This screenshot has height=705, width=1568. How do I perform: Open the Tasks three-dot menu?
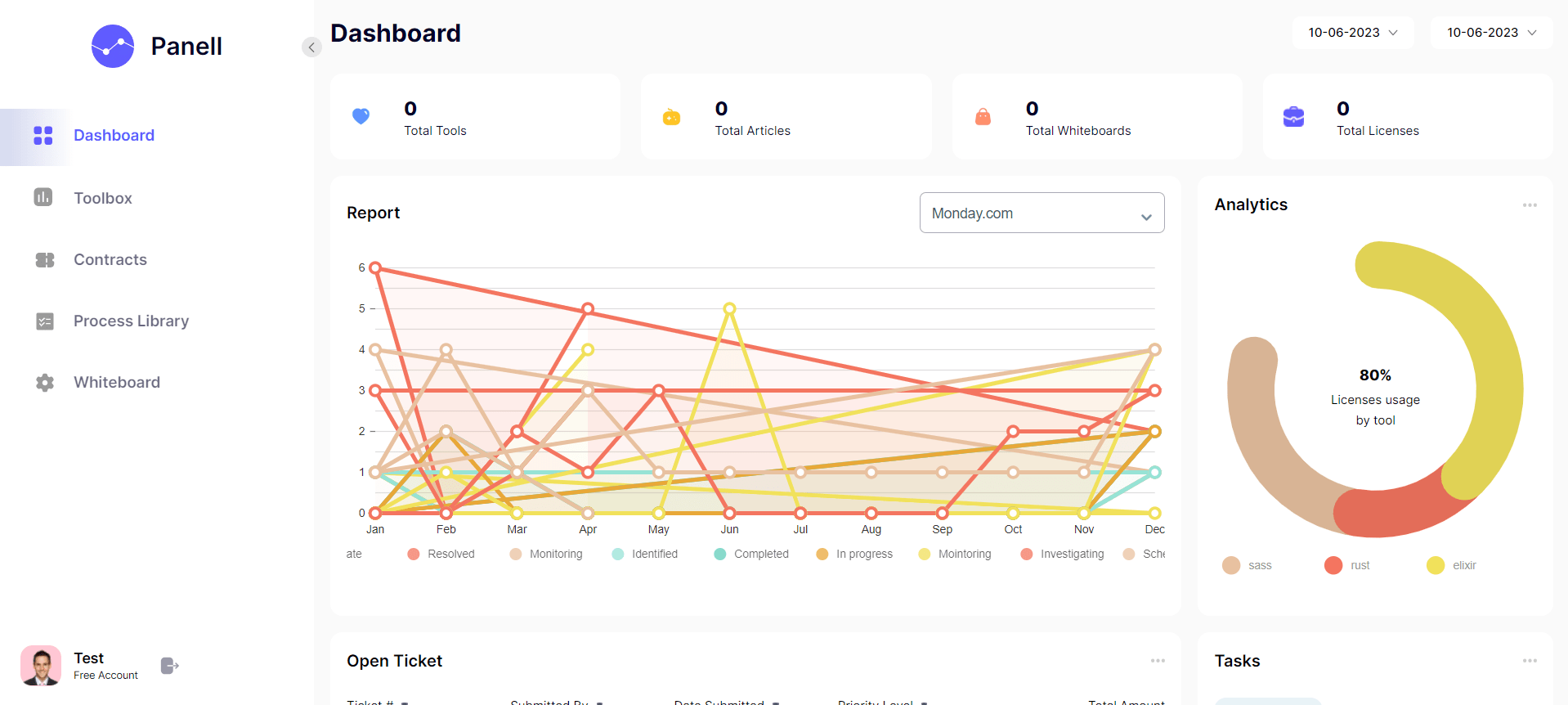(x=1530, y=661)
